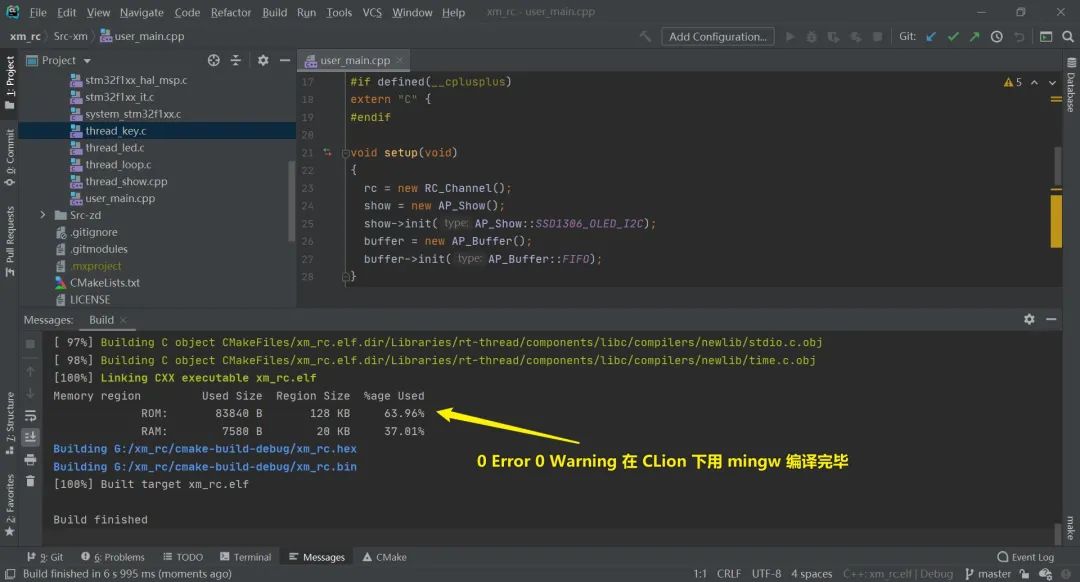1080x582 pixels.
Task: Click fold marker at line 28
Action: tap(346, 277)
